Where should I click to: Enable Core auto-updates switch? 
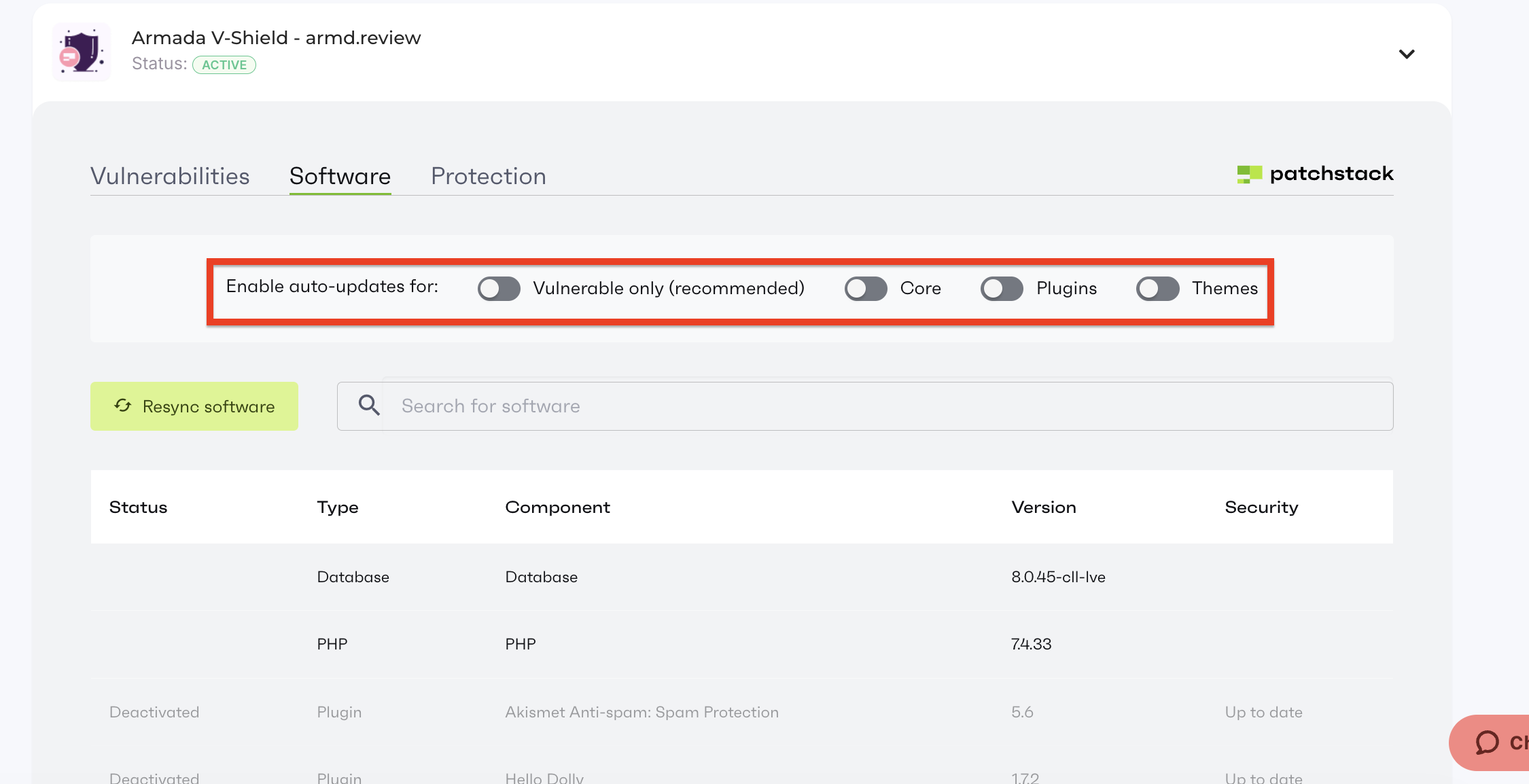tap(866, 289)
